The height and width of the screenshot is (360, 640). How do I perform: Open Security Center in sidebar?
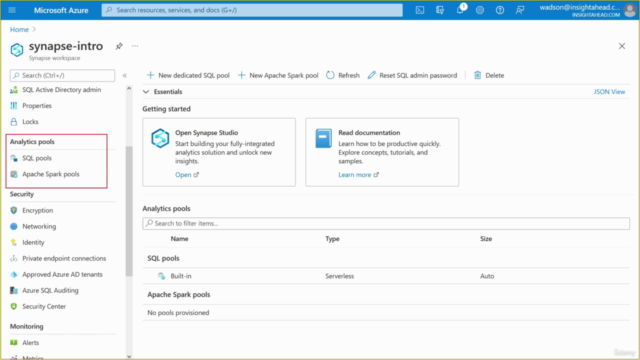pos(44,307)
